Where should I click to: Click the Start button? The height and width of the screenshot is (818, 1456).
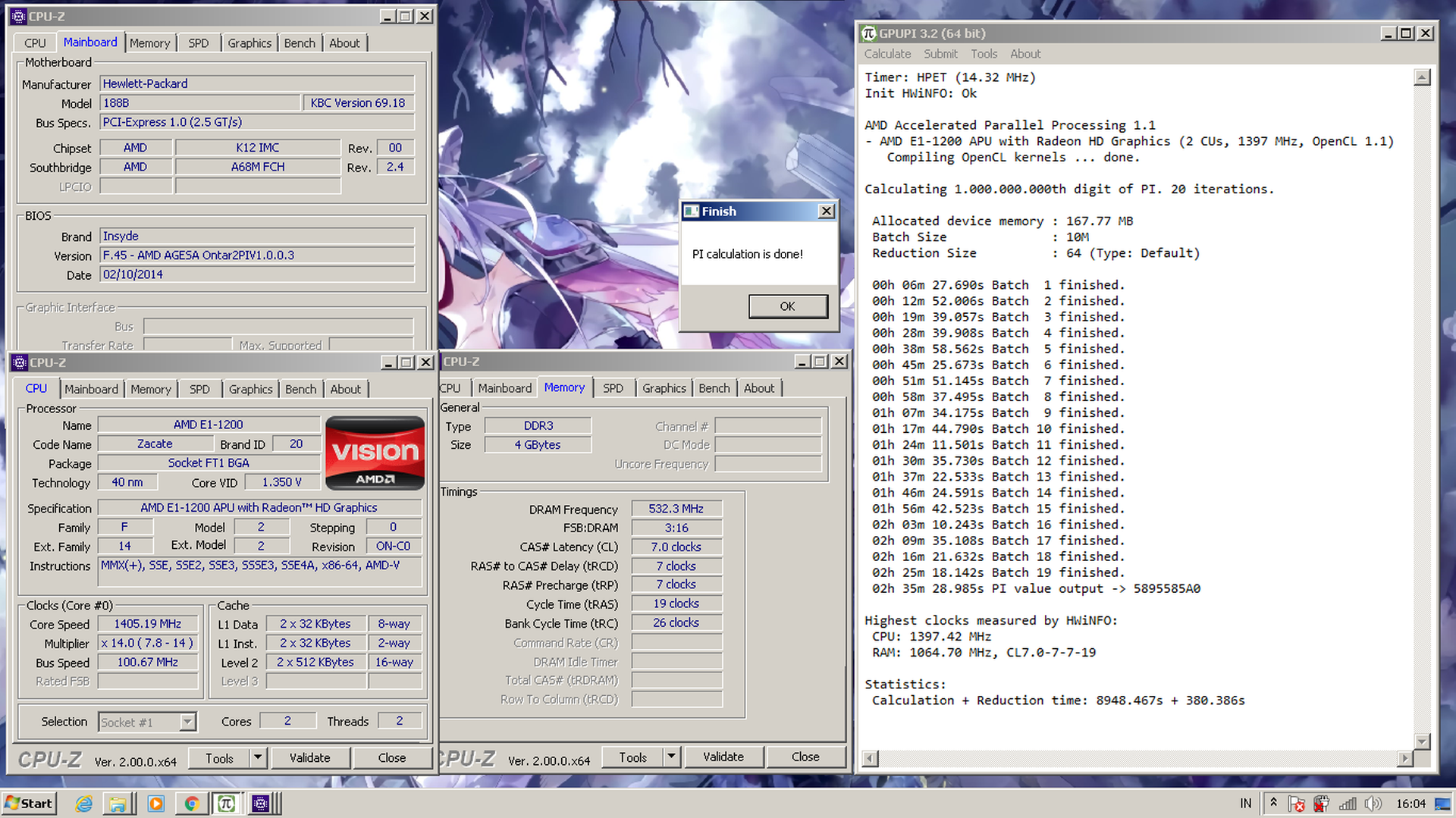coord(29,804)
